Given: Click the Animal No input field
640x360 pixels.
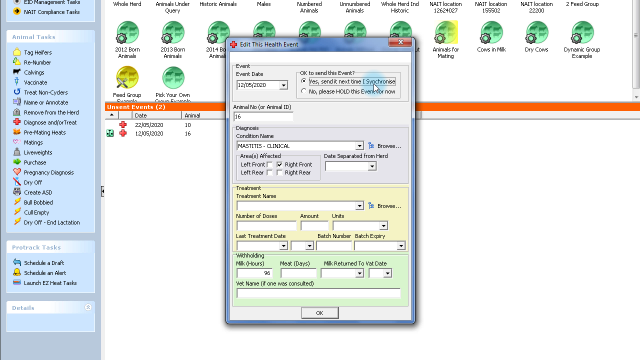Looking at the screenshot, I should pyautogui.click(x=263, y=117).
